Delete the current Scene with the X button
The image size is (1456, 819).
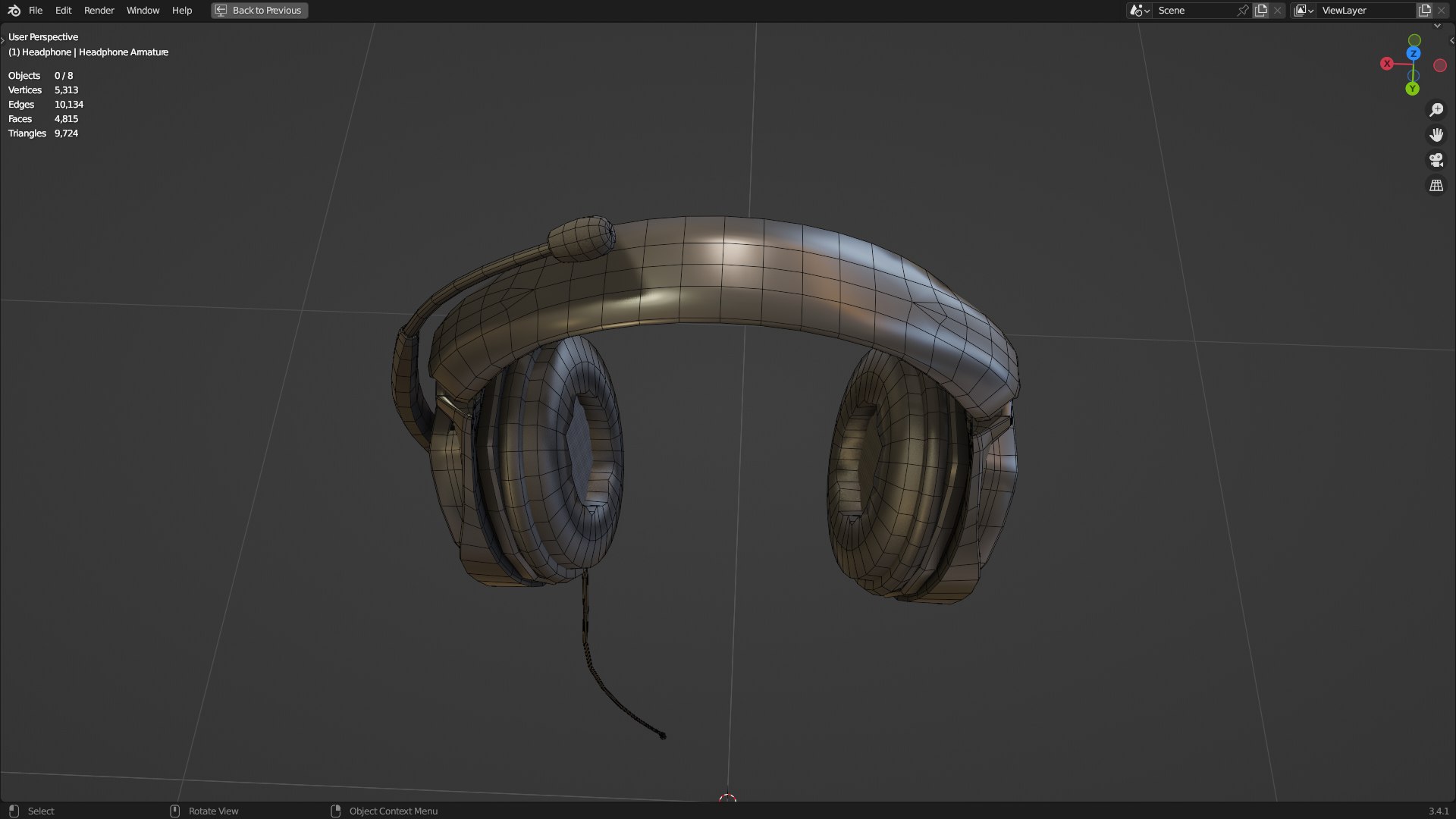(x=1278, y=11)
